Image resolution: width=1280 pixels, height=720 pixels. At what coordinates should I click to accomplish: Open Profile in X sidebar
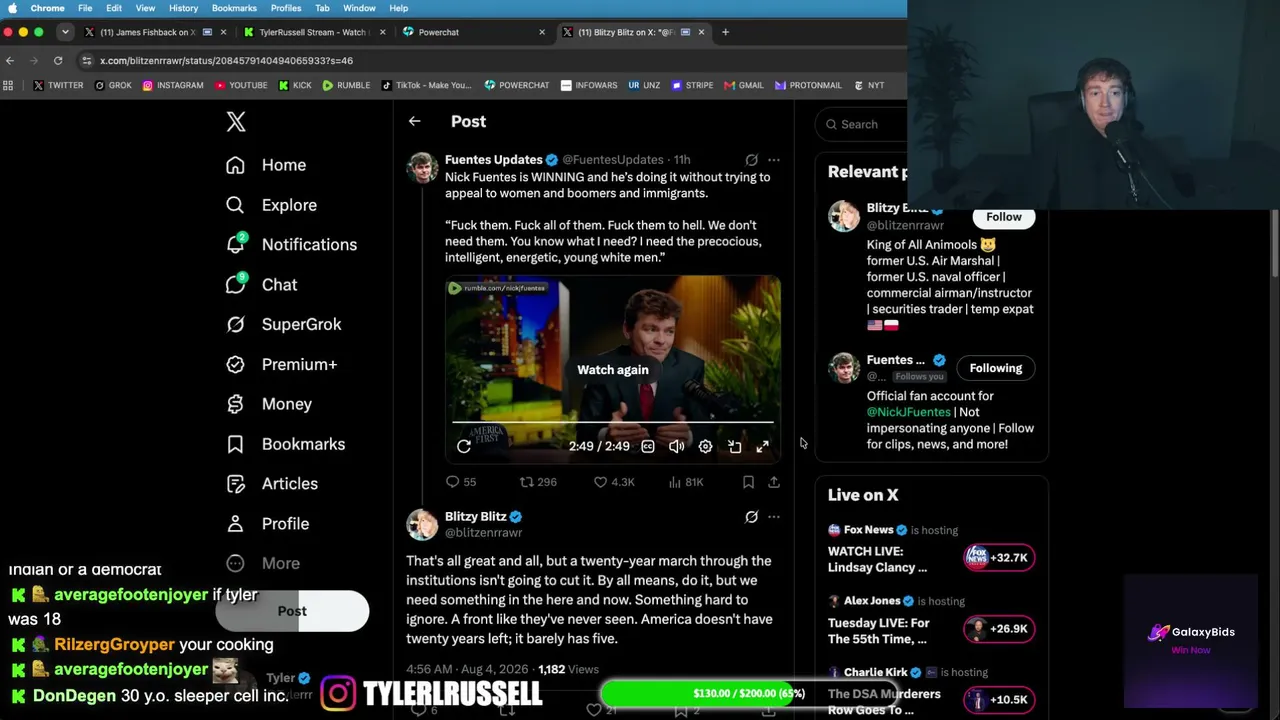click(x=267, y=524)
